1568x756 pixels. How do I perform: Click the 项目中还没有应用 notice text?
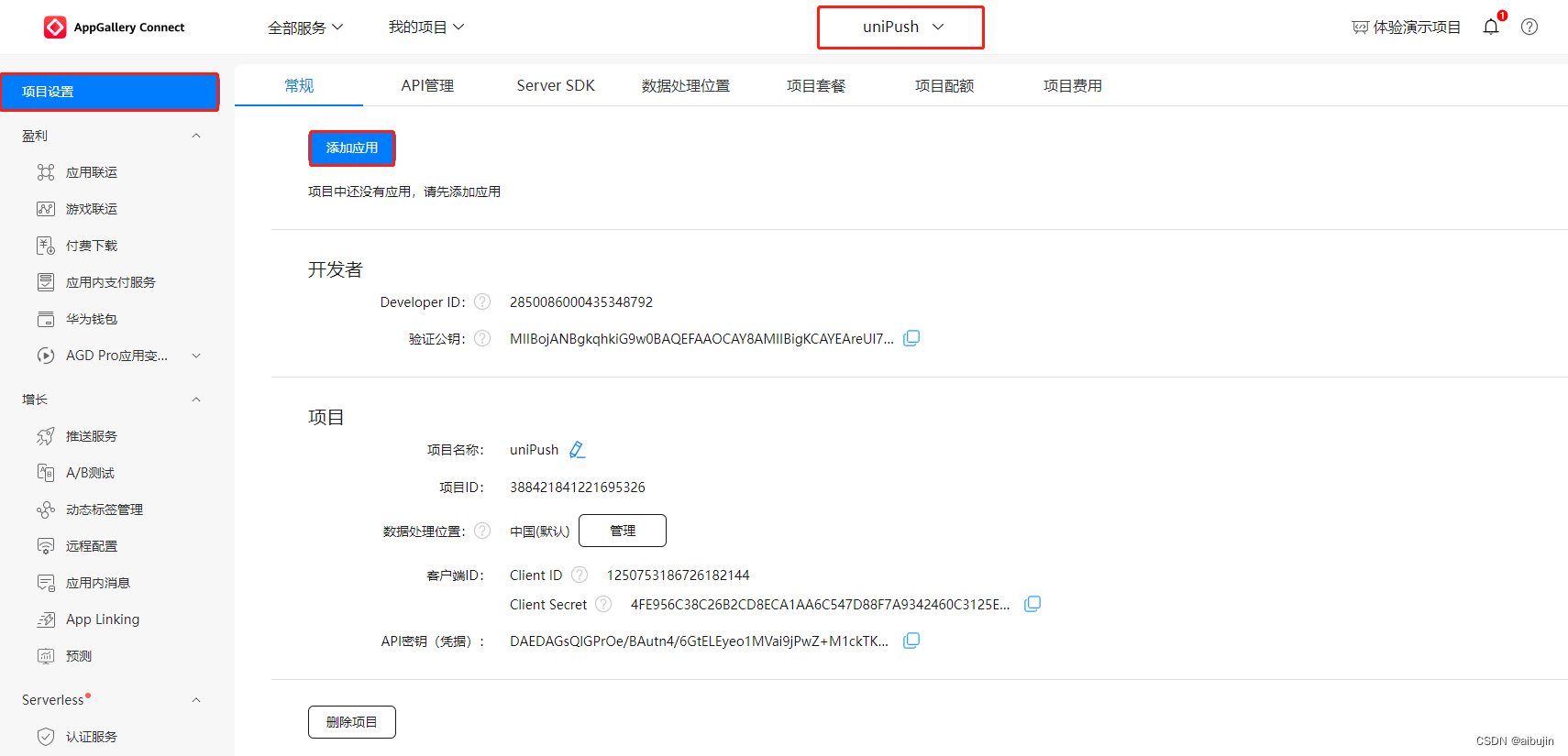tap(404, 192)
